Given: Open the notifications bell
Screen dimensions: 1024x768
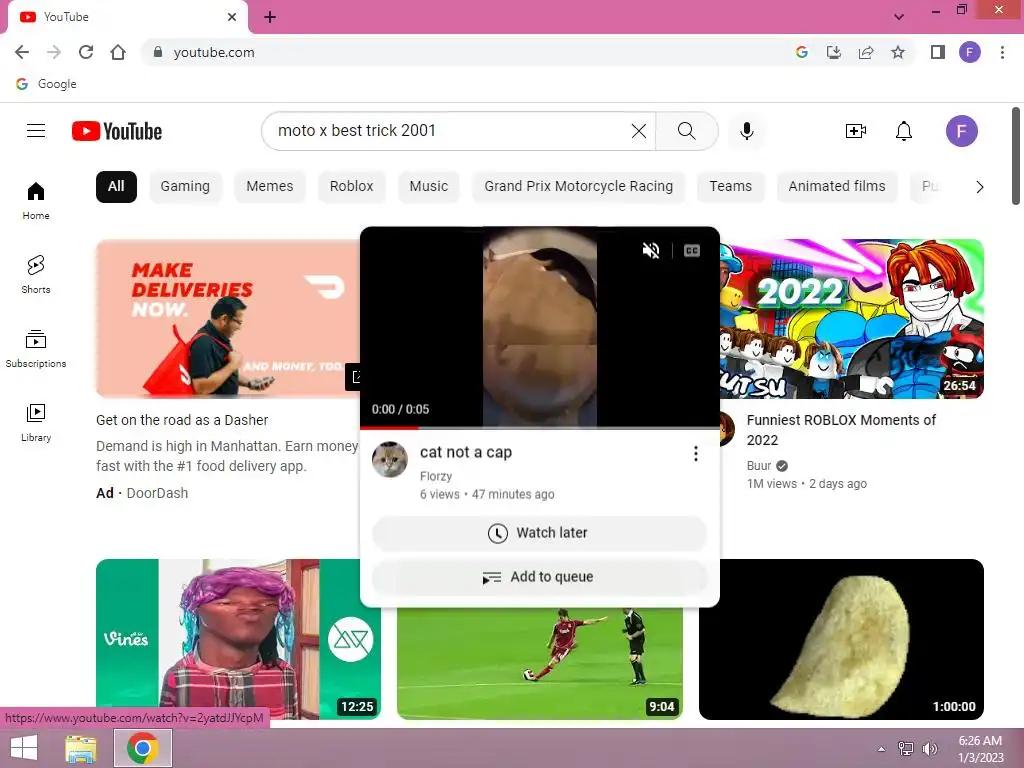Looking at the screenshot, I should [903, 131].
